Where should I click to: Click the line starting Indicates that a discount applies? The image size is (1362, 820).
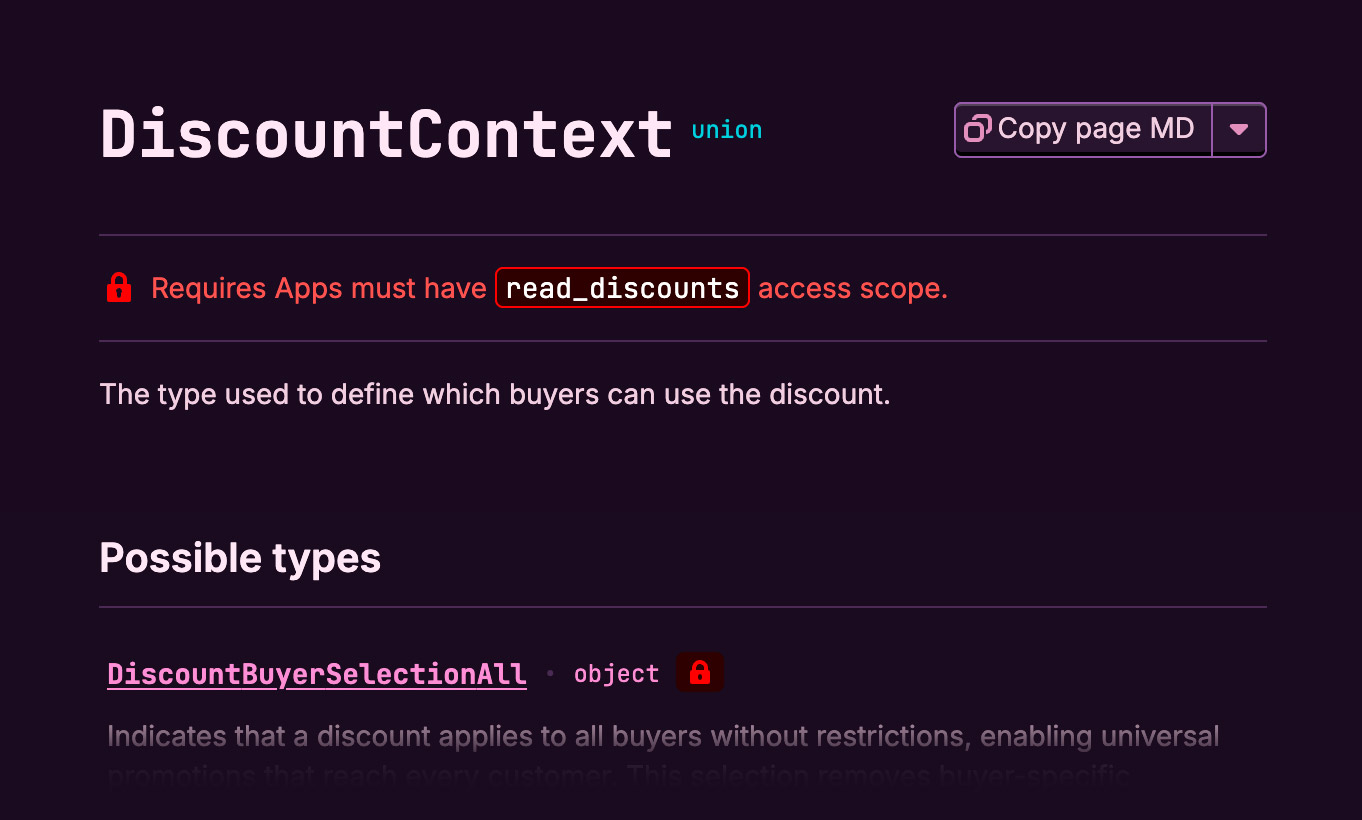(662, 737)
